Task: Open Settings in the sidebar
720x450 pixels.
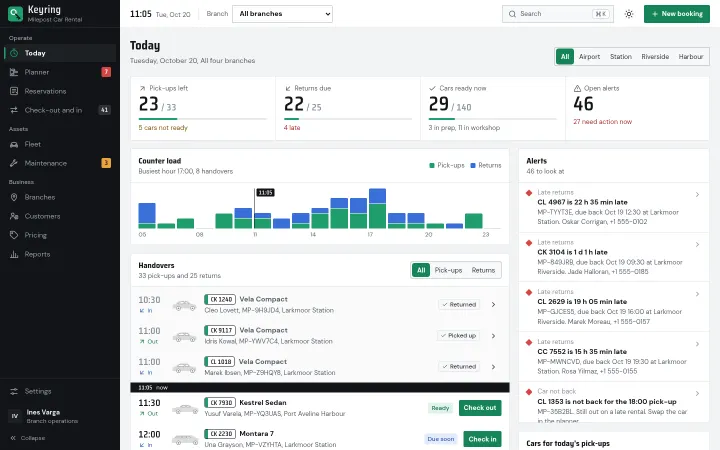Action: pos(60,391)
